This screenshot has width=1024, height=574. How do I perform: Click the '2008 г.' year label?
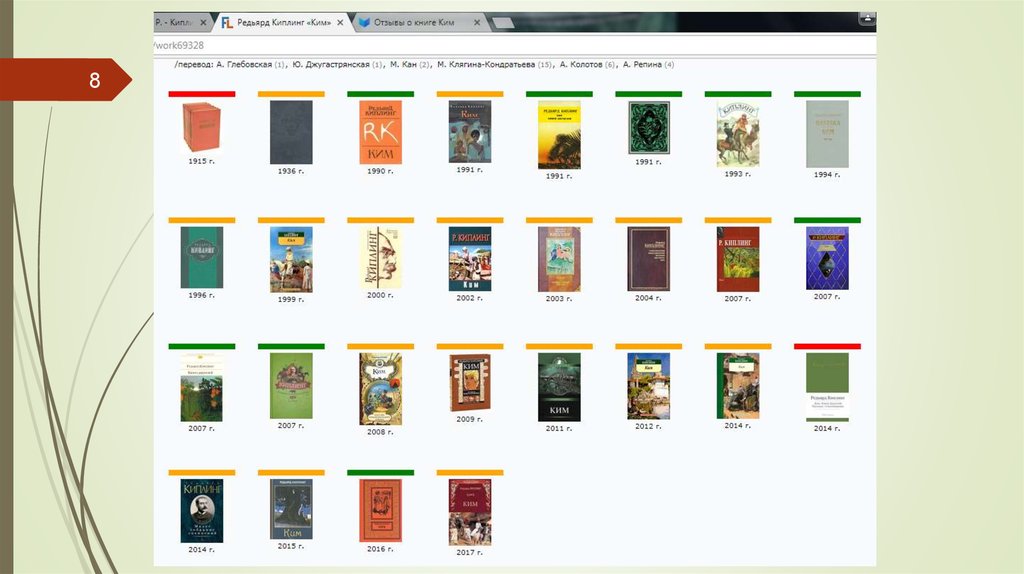tap(381, 432)
